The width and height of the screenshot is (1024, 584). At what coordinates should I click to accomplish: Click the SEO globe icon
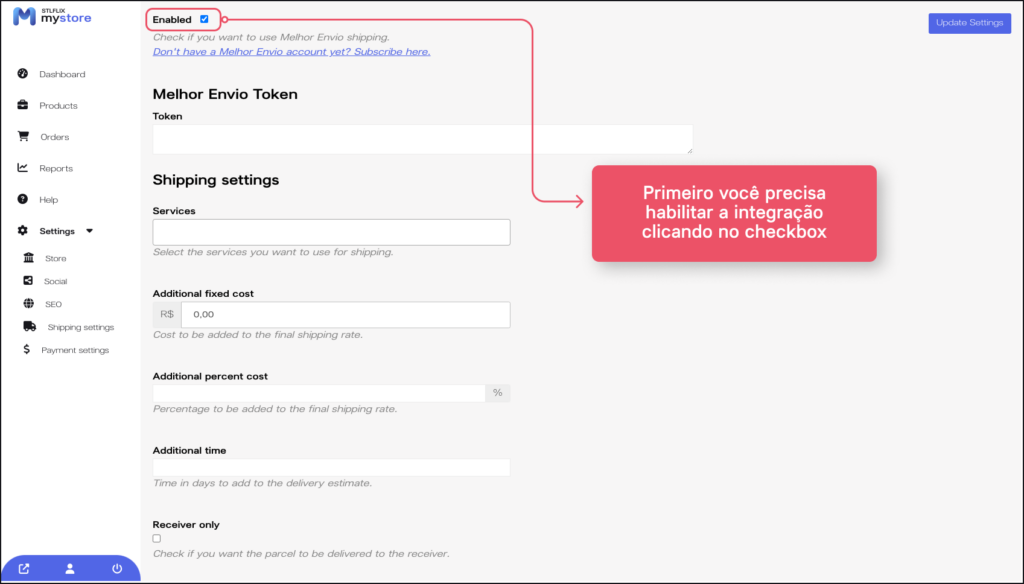click(28, 304)
